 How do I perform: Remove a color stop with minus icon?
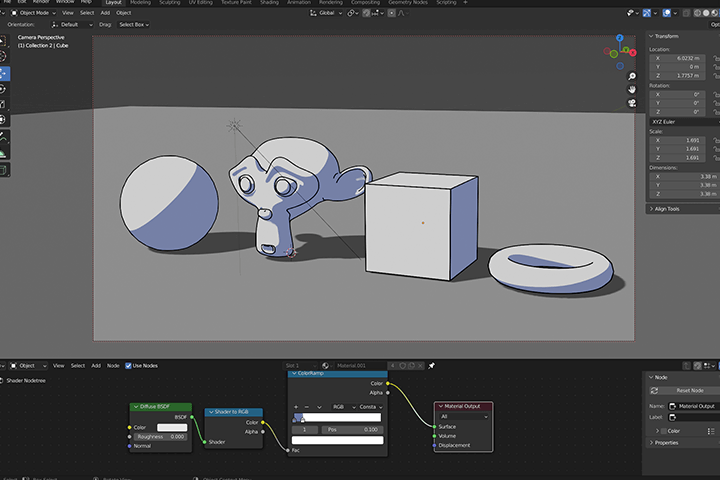pyautogui.click(x=307, y=407)
